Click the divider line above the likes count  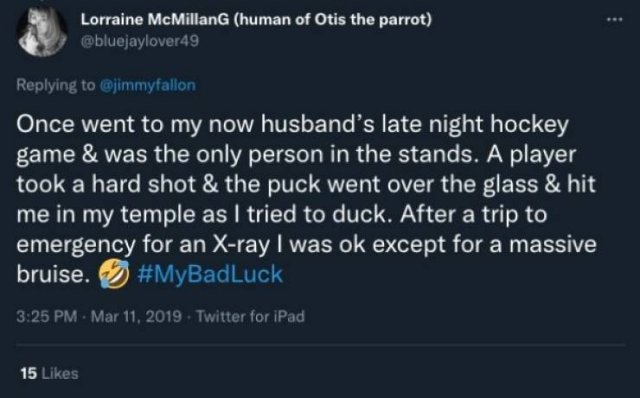coord(320,345)
